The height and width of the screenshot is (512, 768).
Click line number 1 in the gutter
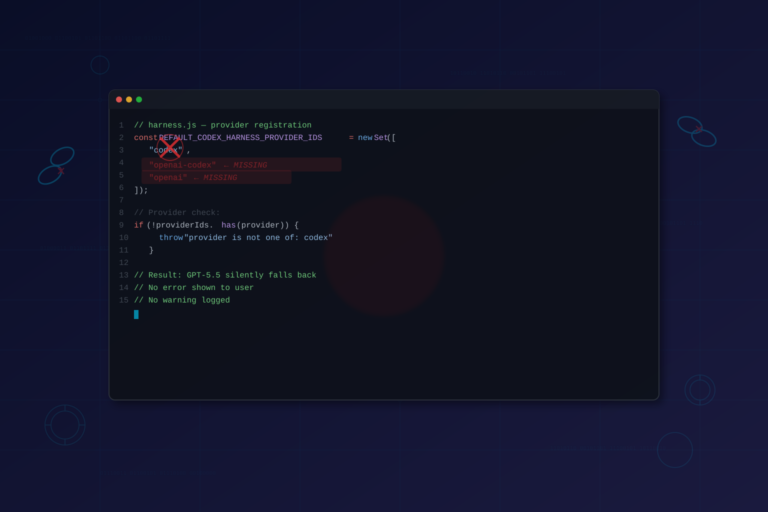pos(121,125)
